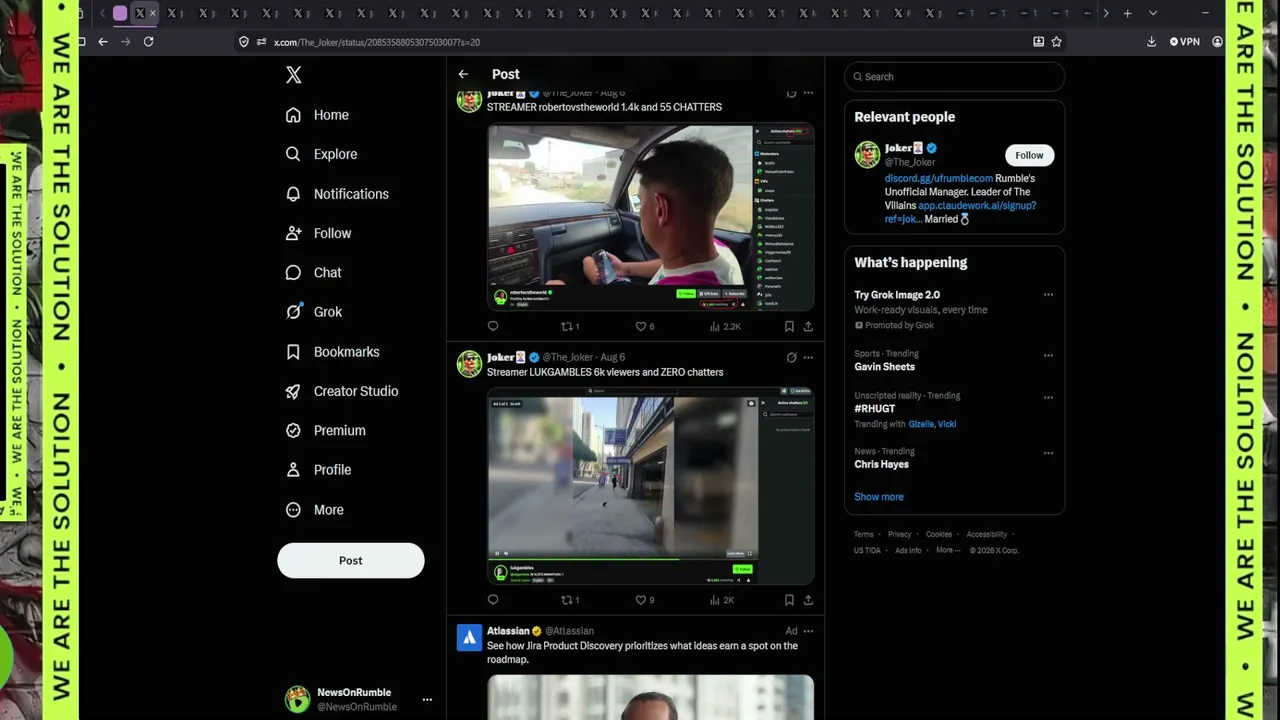Share the robertovstheworld tweet
Image resolution: width=1280 pixels, height=720 pixels.
(x=808, y=326)
